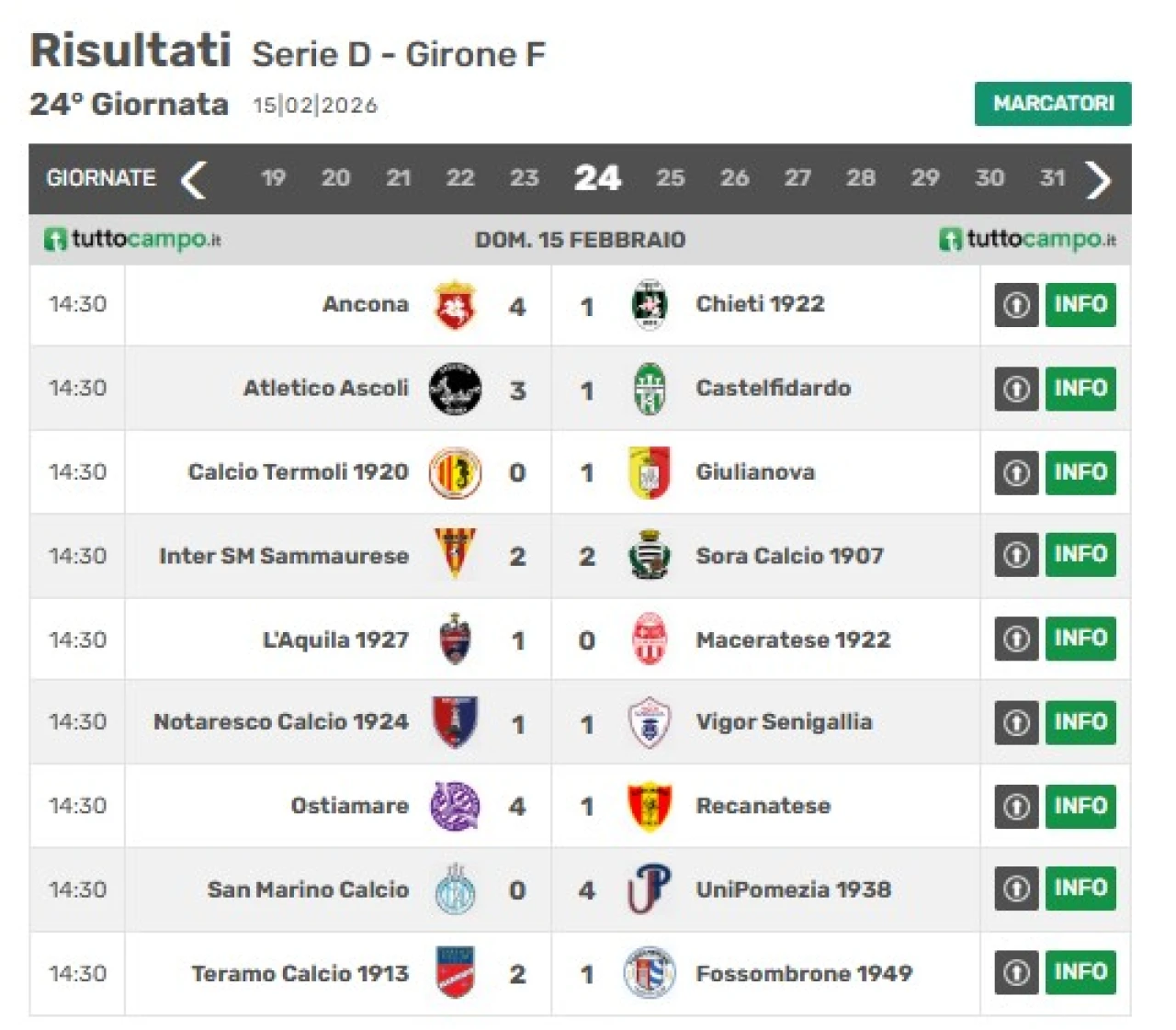Click the Giulianova team crest
The image size is (1176, 1030).
649,472
